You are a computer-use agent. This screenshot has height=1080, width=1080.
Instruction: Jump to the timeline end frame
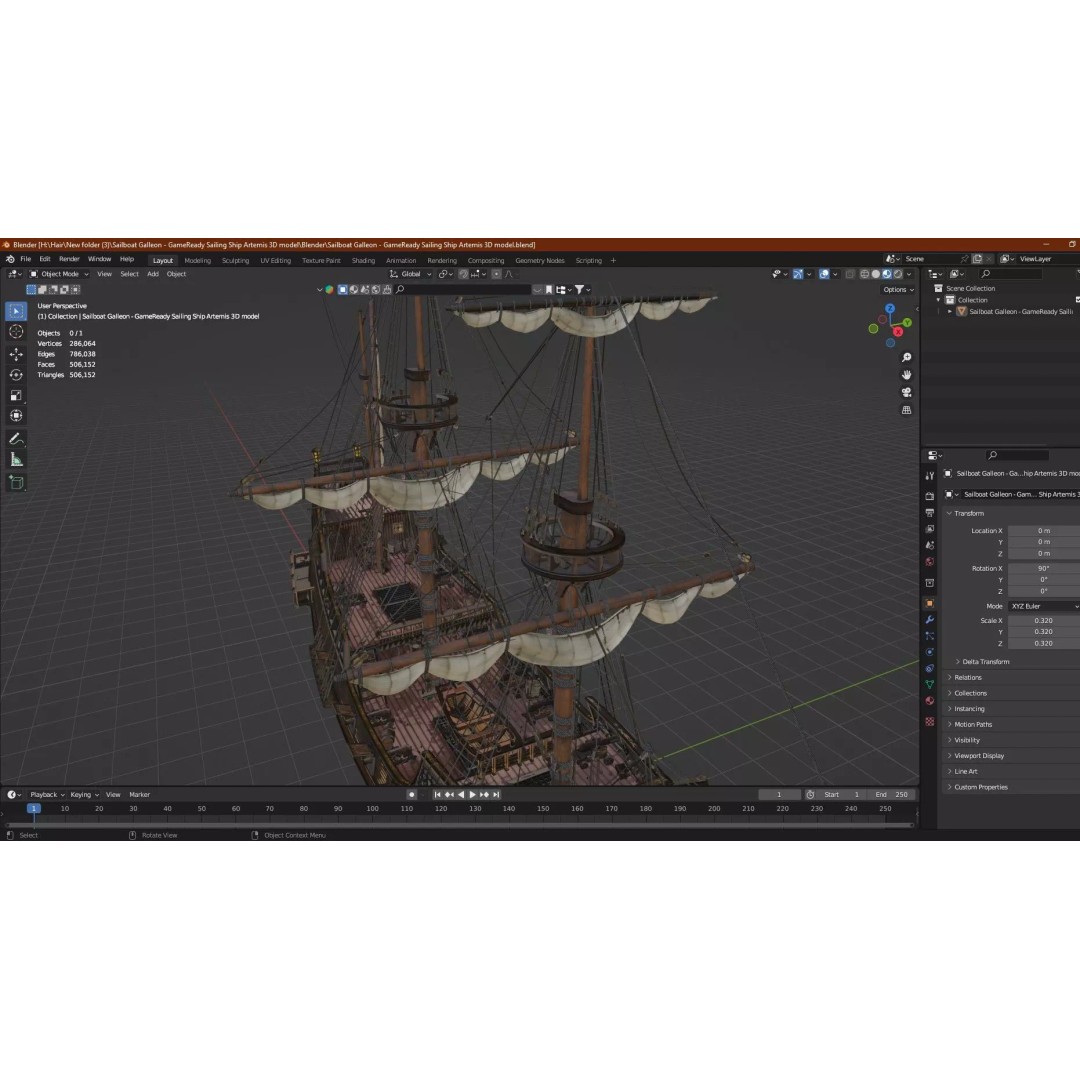496,795
